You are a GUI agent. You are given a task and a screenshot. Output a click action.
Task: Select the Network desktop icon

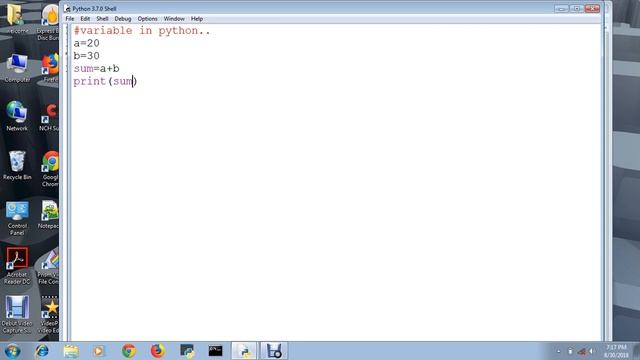17,116
